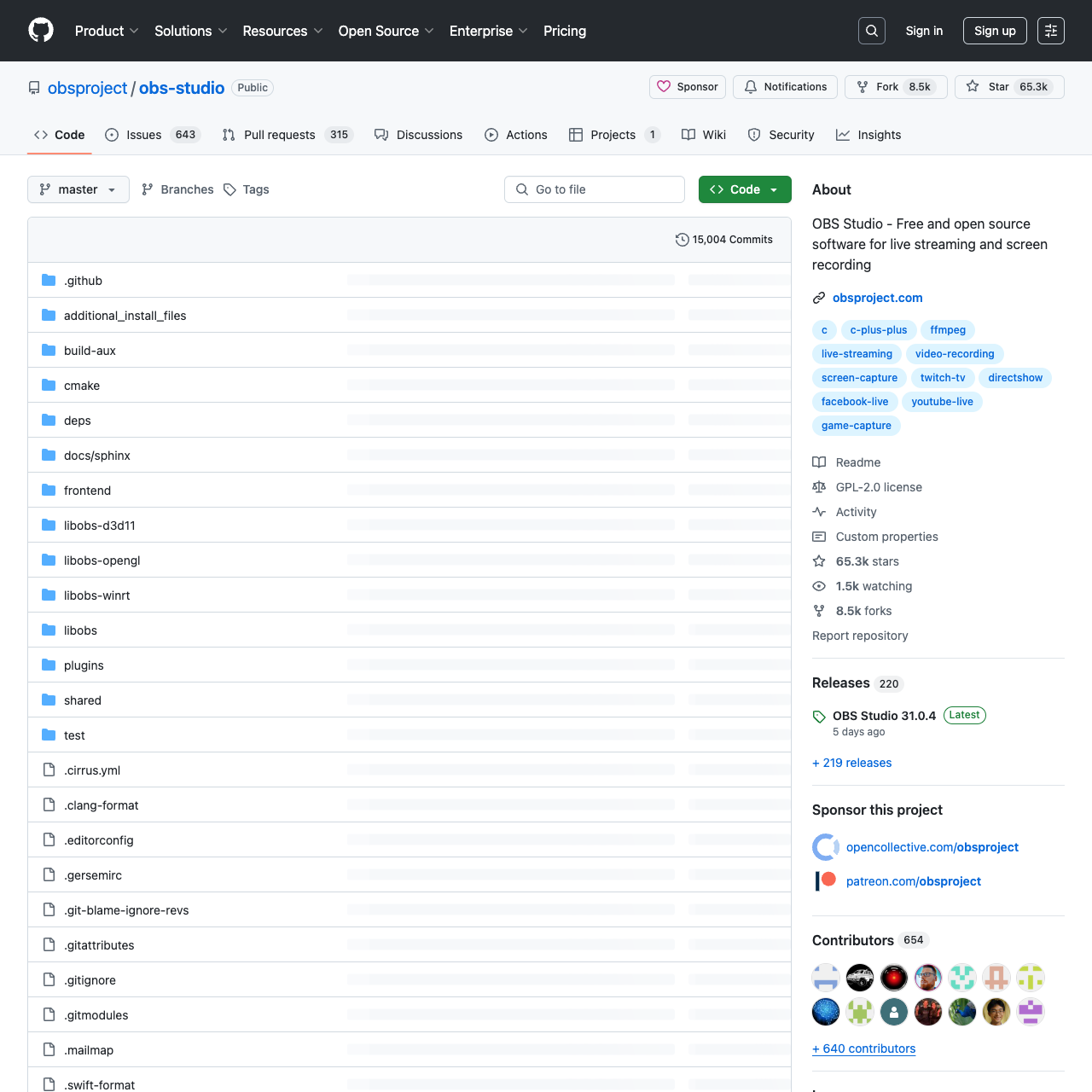Image resolution: width=1092 pixels, height=1092 pixels.
Task: Select the live-streaming topic tag
Action: point(857,354)
